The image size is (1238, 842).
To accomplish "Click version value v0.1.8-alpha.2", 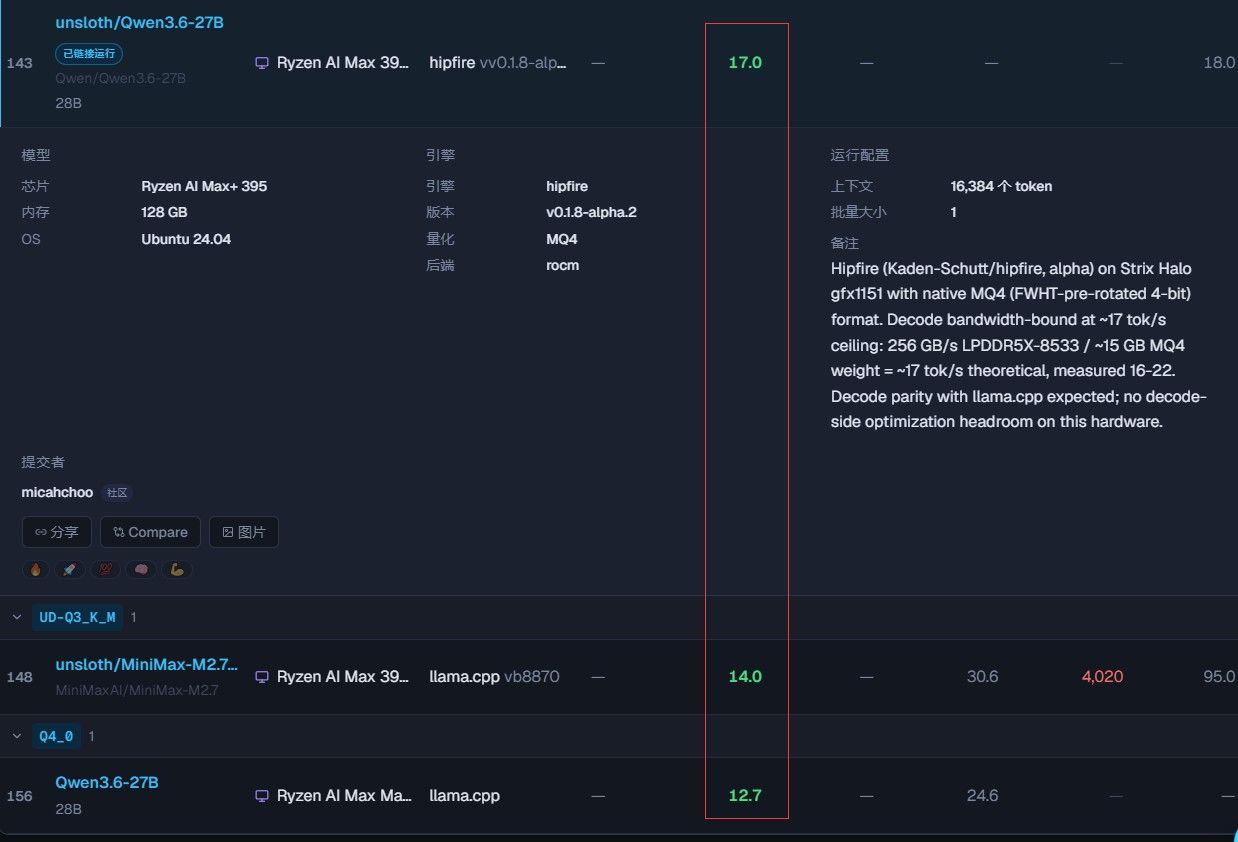I will pos(591,212).
